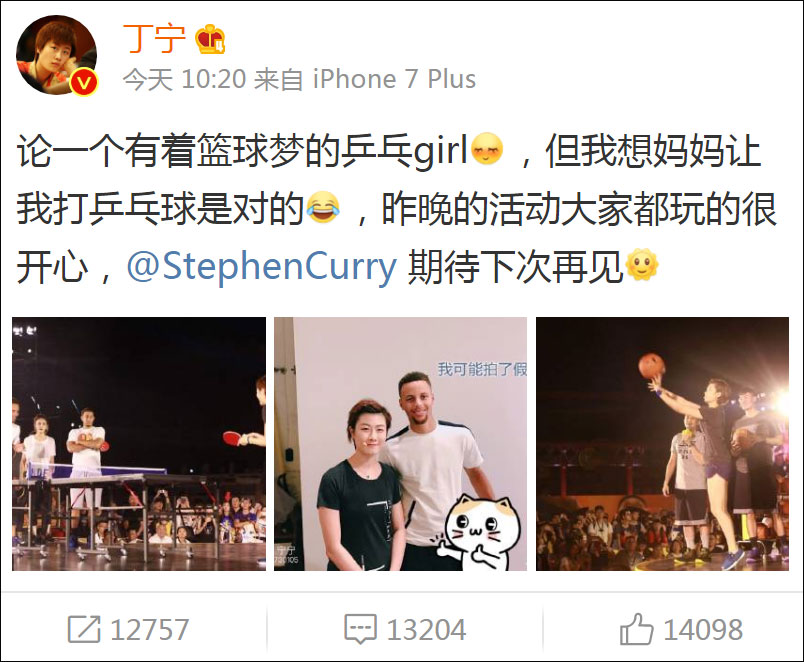Like the post with the thumbs-up icon

click(x=636, y=629)
